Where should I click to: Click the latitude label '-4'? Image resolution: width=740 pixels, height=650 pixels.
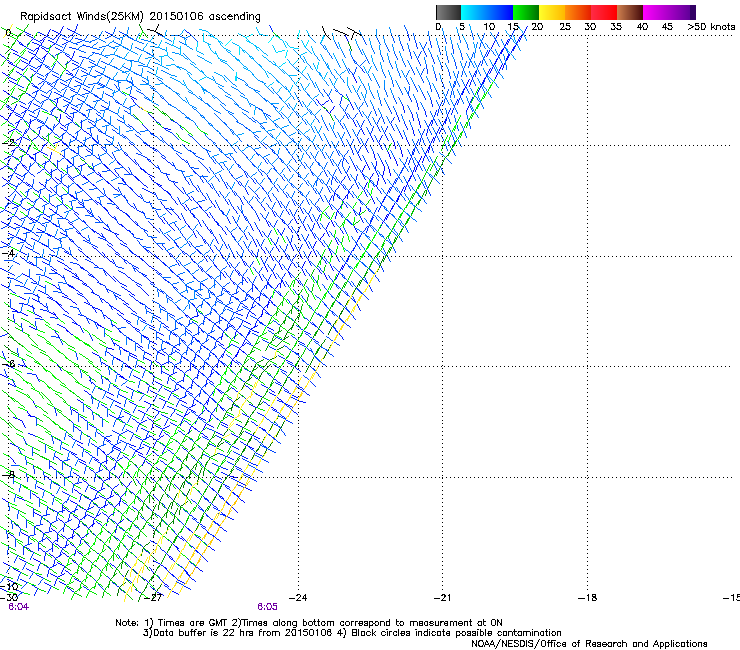point(9,253)
